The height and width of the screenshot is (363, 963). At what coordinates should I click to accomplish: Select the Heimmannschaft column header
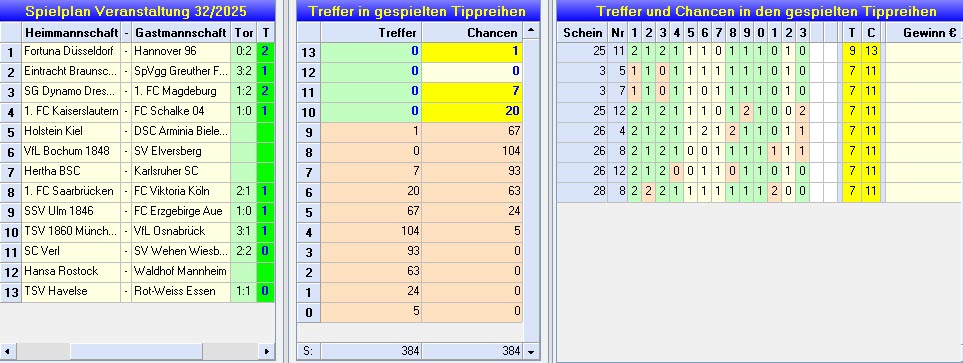(x=71, y=33)
